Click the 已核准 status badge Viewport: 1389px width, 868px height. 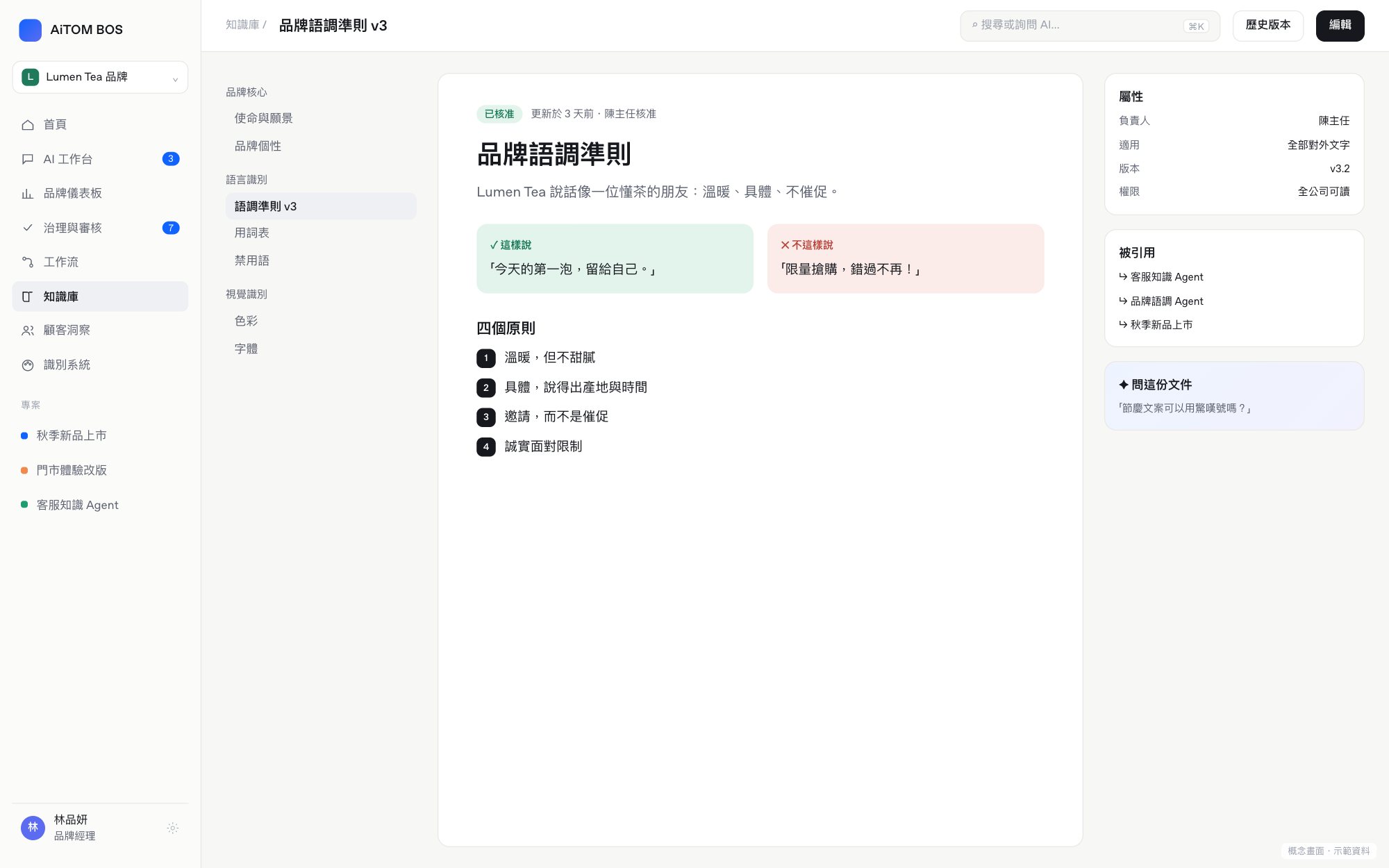[499, 114]
